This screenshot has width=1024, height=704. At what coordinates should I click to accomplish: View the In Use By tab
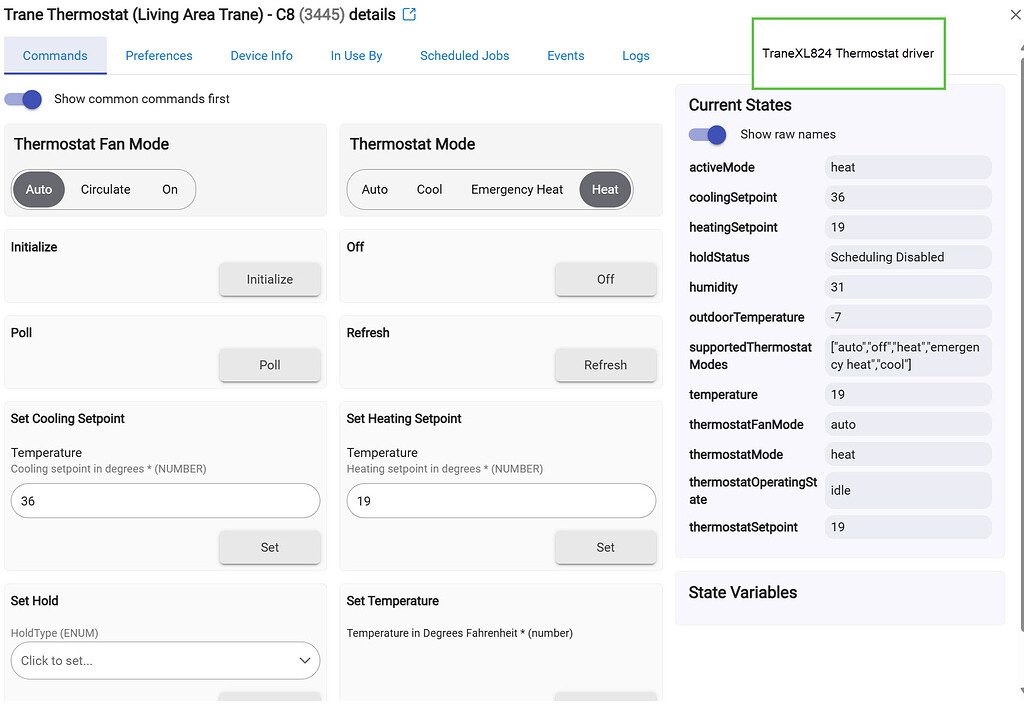pyautogui.click(x=356, y=56)
